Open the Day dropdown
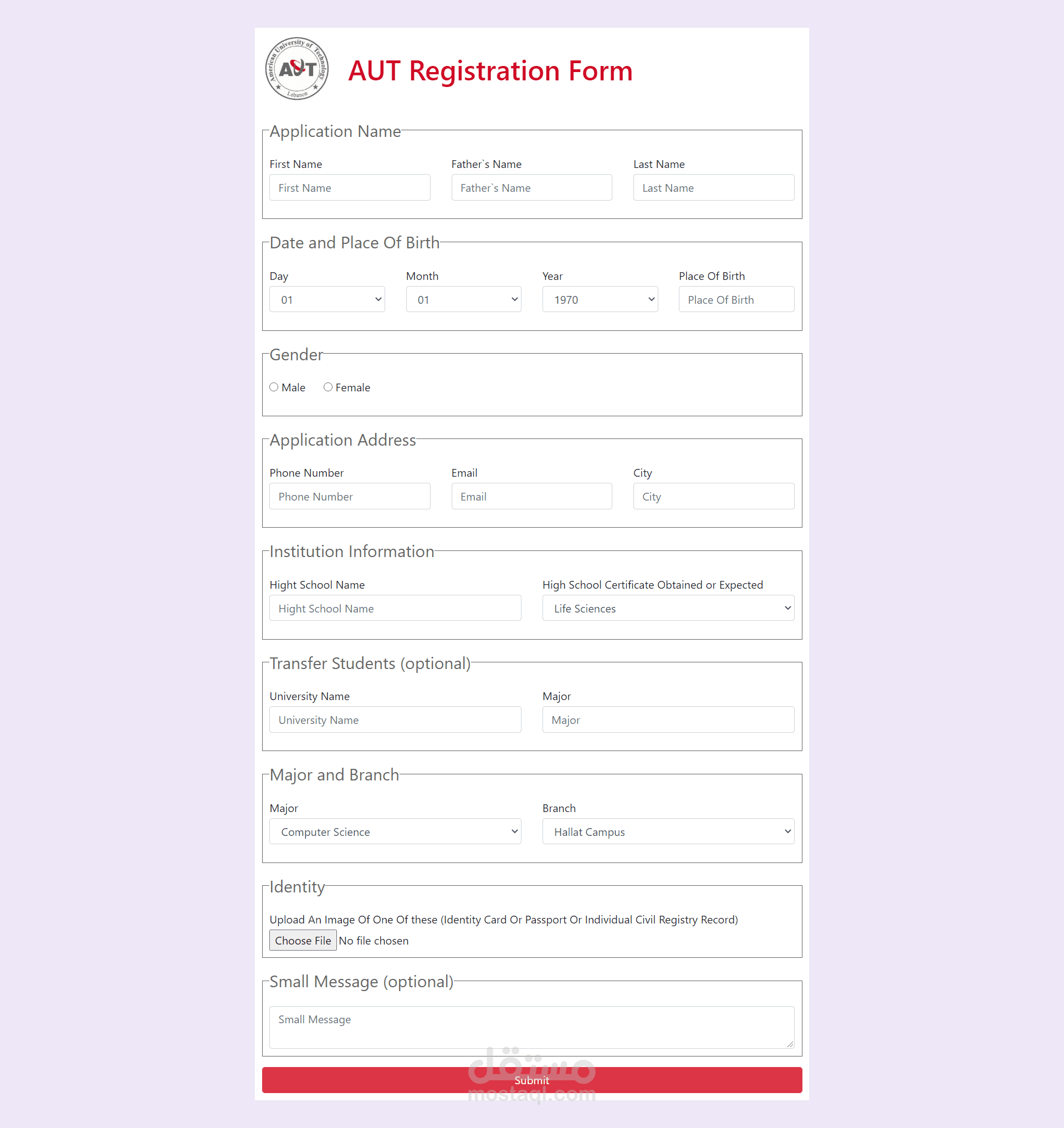 click(327, 299)
